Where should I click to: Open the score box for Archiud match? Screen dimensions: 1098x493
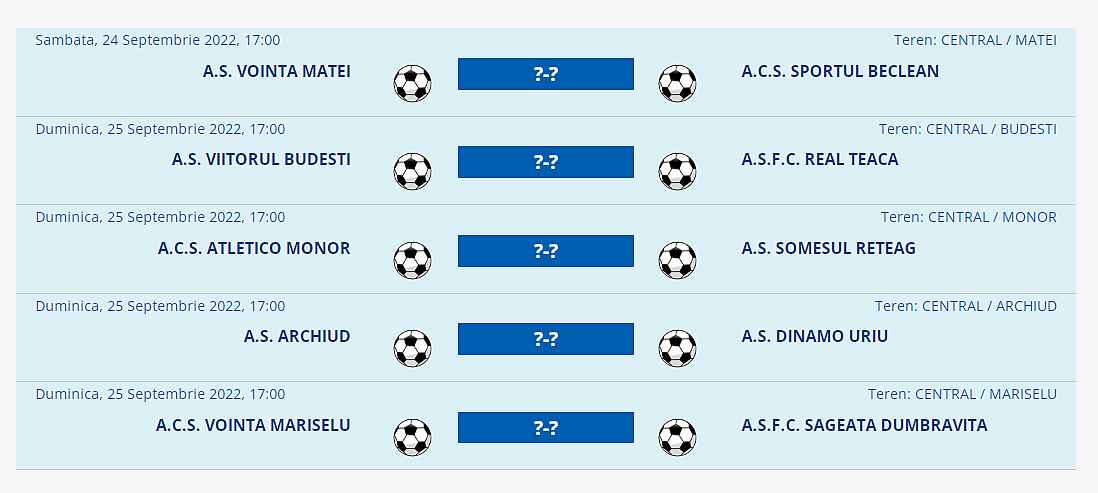click(545, 339)
